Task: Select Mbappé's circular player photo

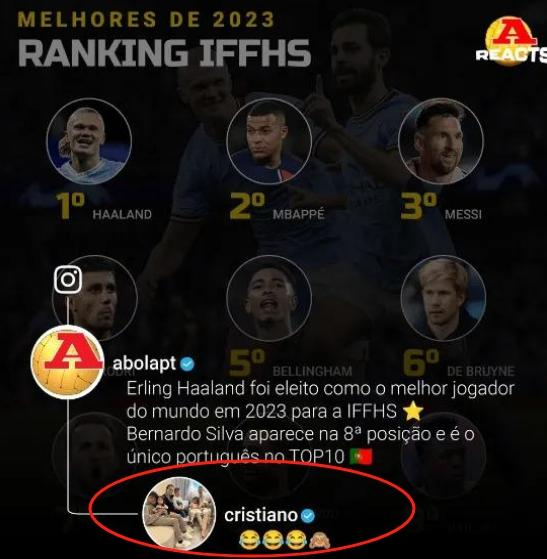Action: pos(269,142)
